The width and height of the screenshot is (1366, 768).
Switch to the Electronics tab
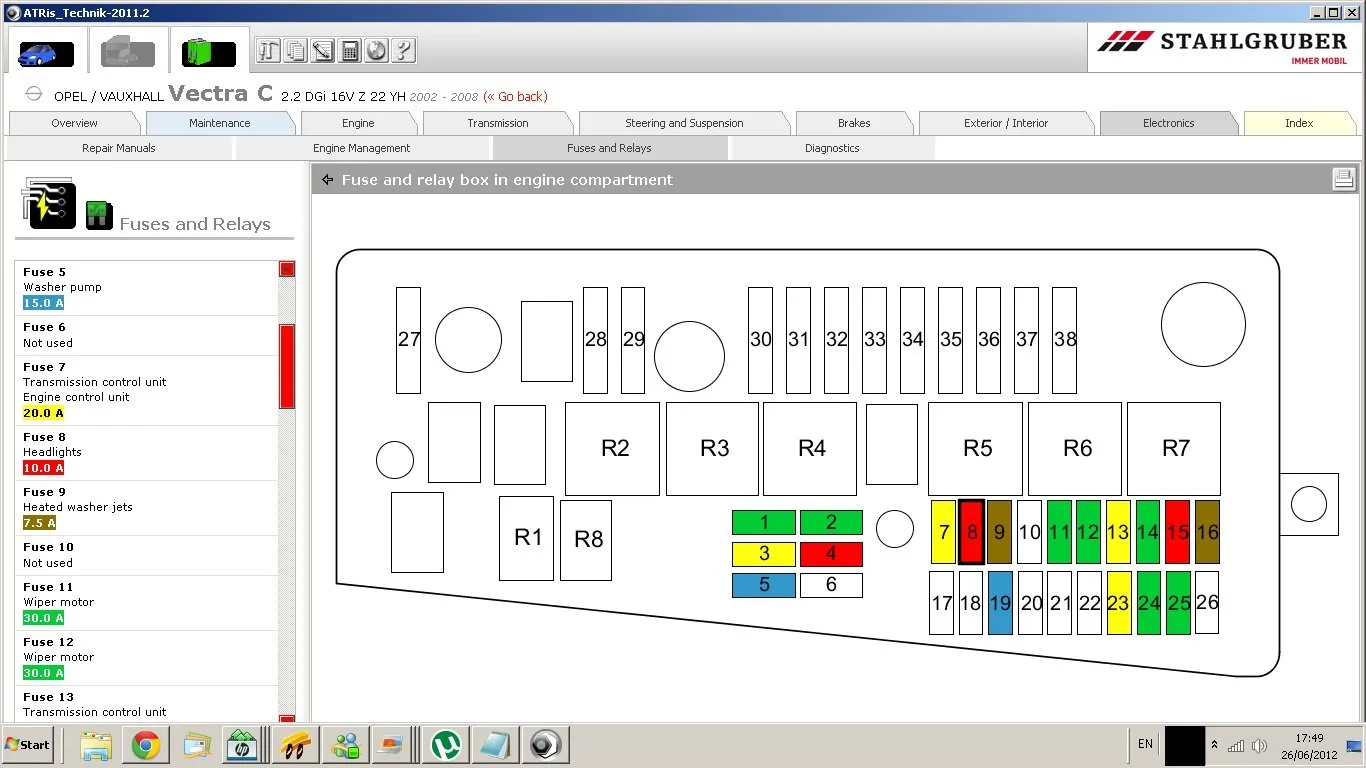tap(1168, 123)
